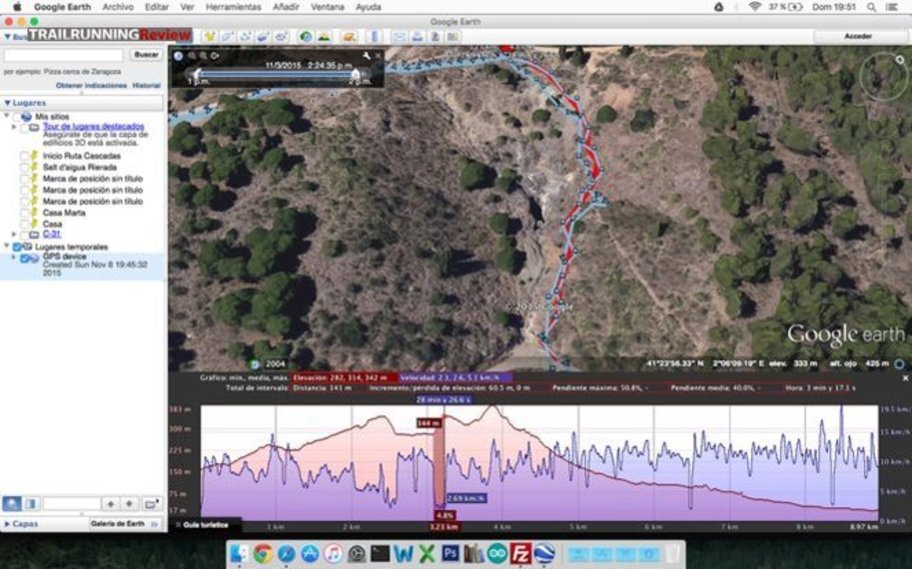The width and height of the screenshot is (912, 569).
Task: Click the add folder icon below Lugares
Action: pyautogui.click(x=151, y=503)
